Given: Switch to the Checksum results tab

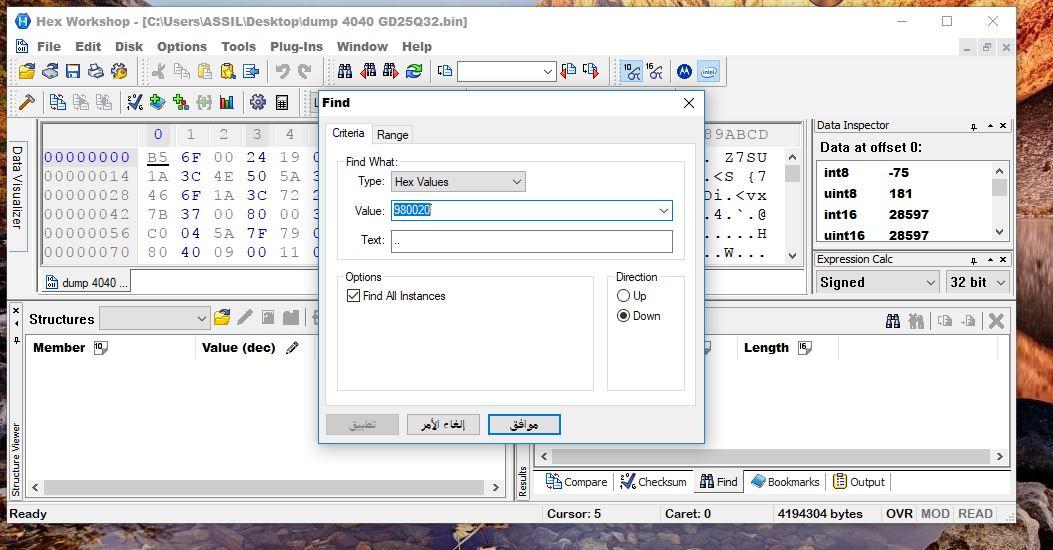Looking at the screenshot, I should (653, 482).
